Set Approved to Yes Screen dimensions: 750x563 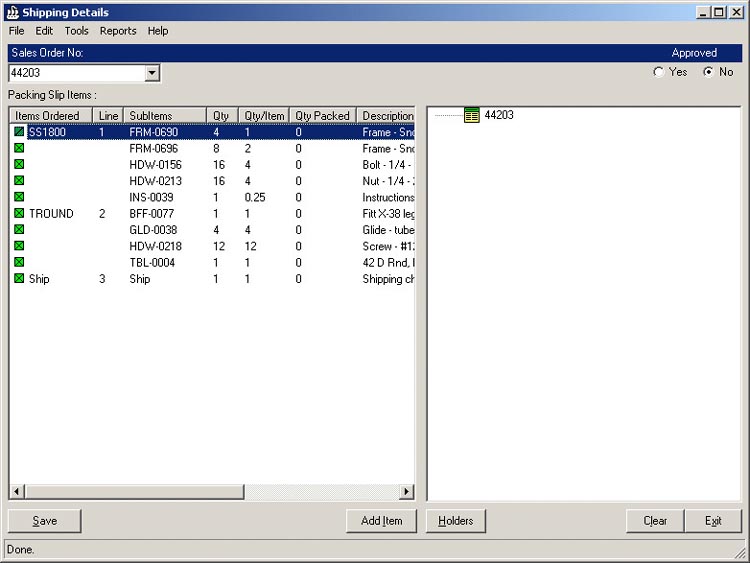point(658,72)
